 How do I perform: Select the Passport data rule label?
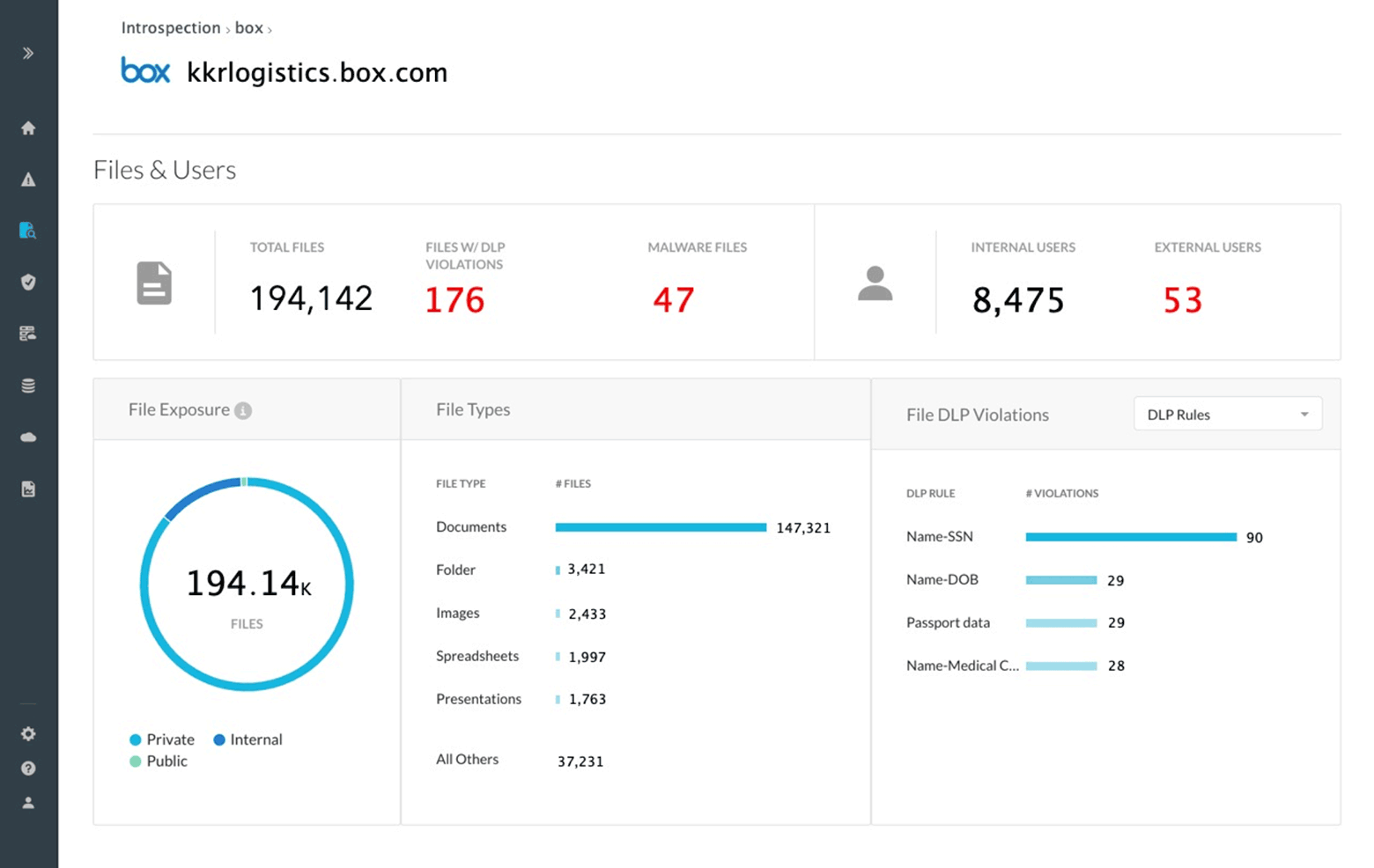point(948,622)
